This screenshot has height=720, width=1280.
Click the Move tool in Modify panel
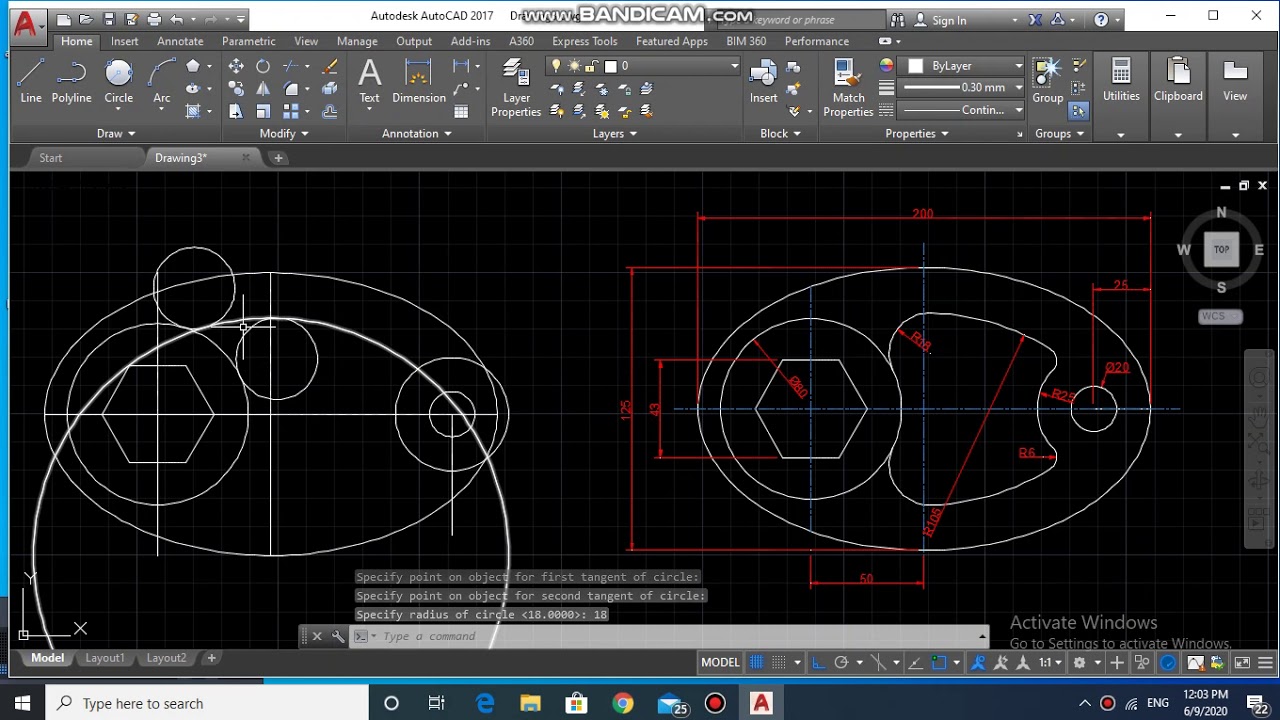point(236,66)
